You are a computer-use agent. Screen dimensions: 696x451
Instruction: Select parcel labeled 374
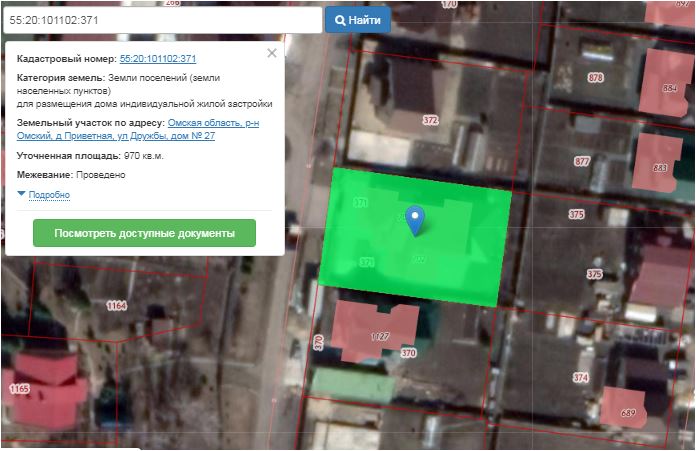[x=580, y=377]
